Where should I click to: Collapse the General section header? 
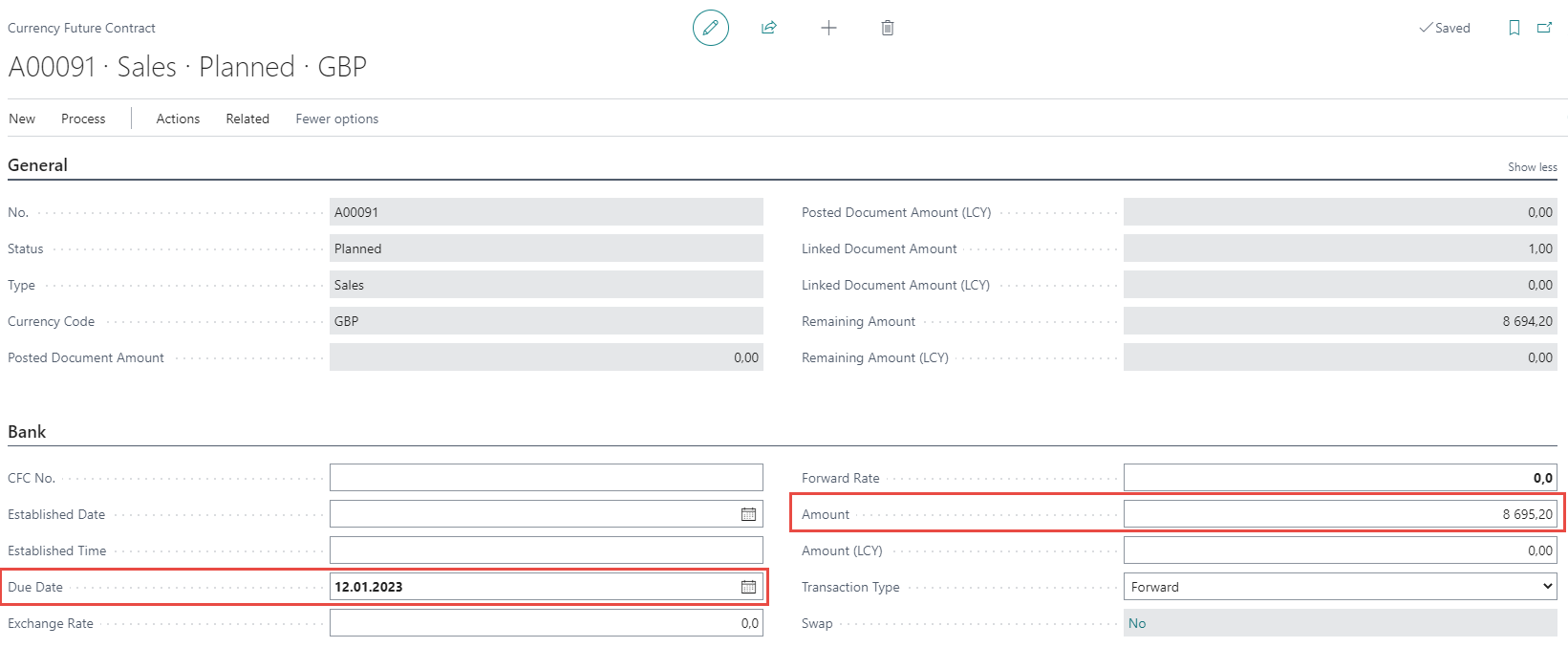point(37,165)
